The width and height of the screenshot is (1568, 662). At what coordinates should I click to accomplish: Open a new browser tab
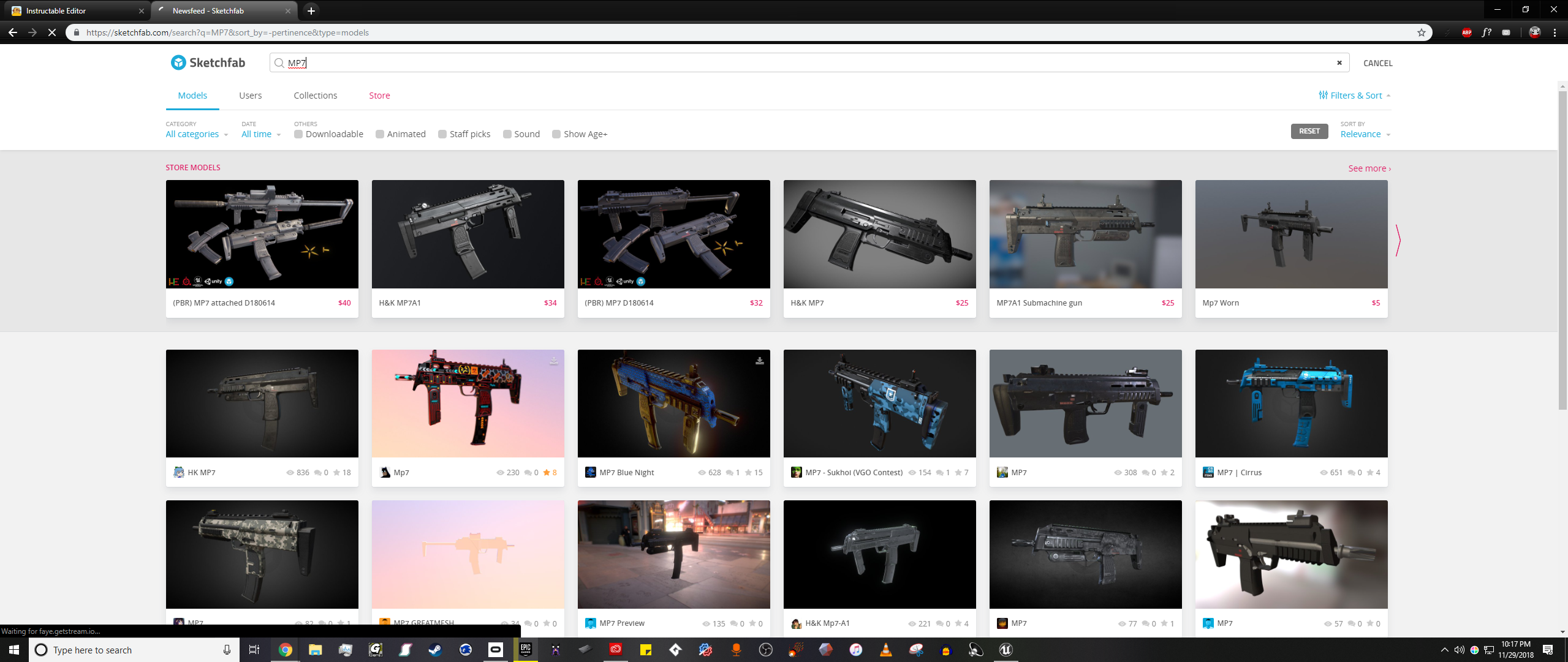point(311,10)
